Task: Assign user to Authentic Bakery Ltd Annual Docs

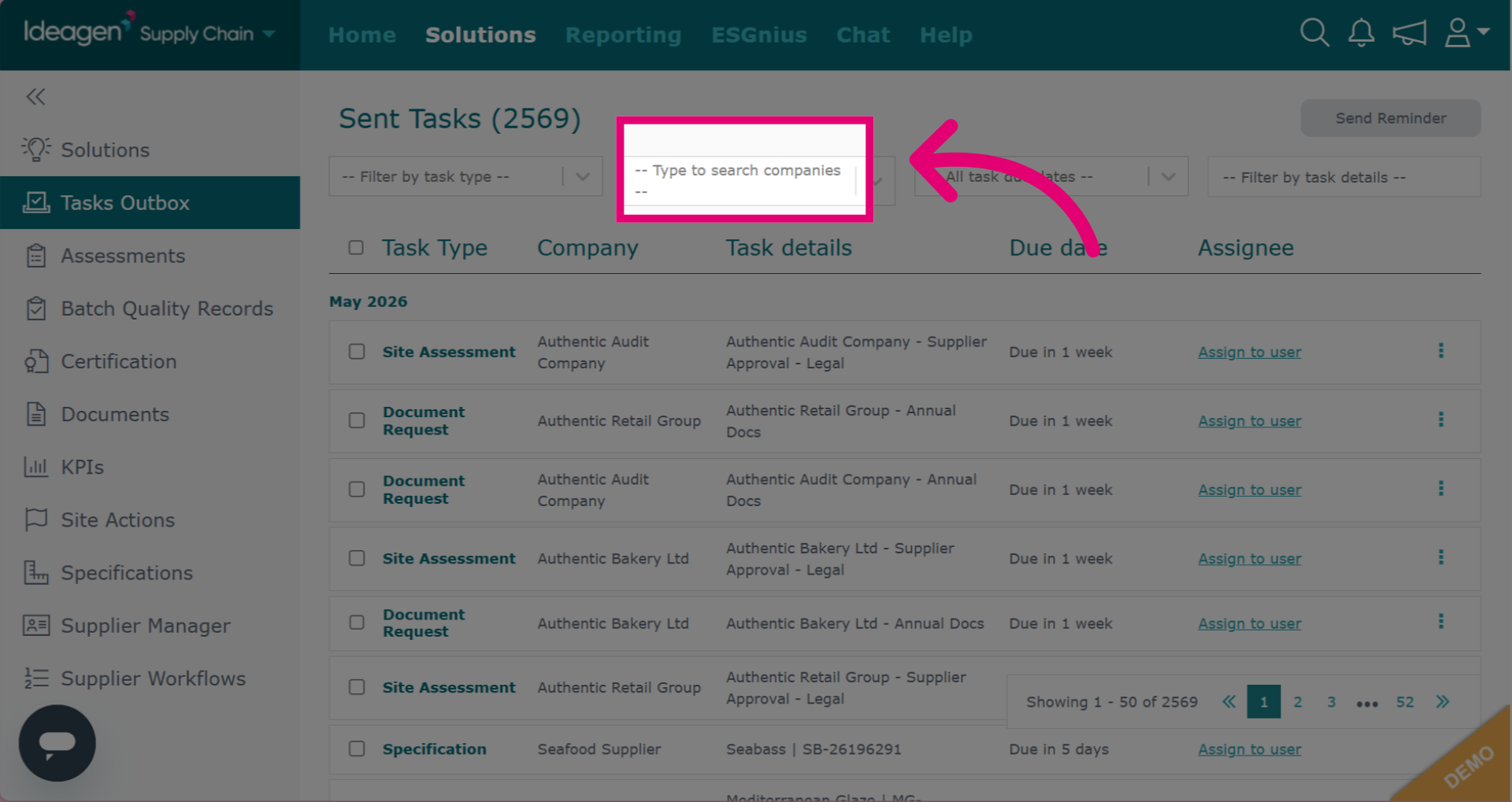Action: coord(1250,623)
